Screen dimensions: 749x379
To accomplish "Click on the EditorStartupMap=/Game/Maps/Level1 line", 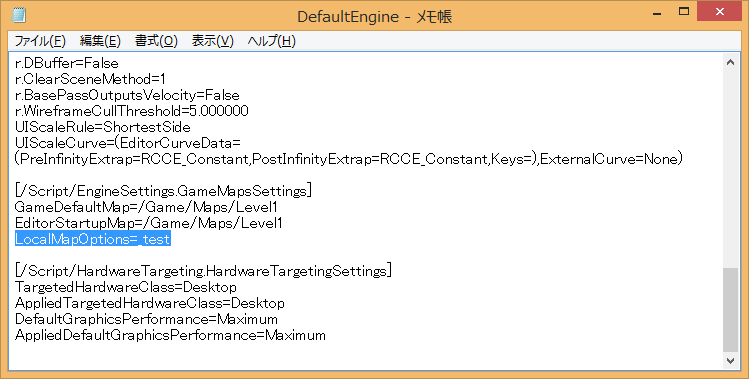I will 149,223.
